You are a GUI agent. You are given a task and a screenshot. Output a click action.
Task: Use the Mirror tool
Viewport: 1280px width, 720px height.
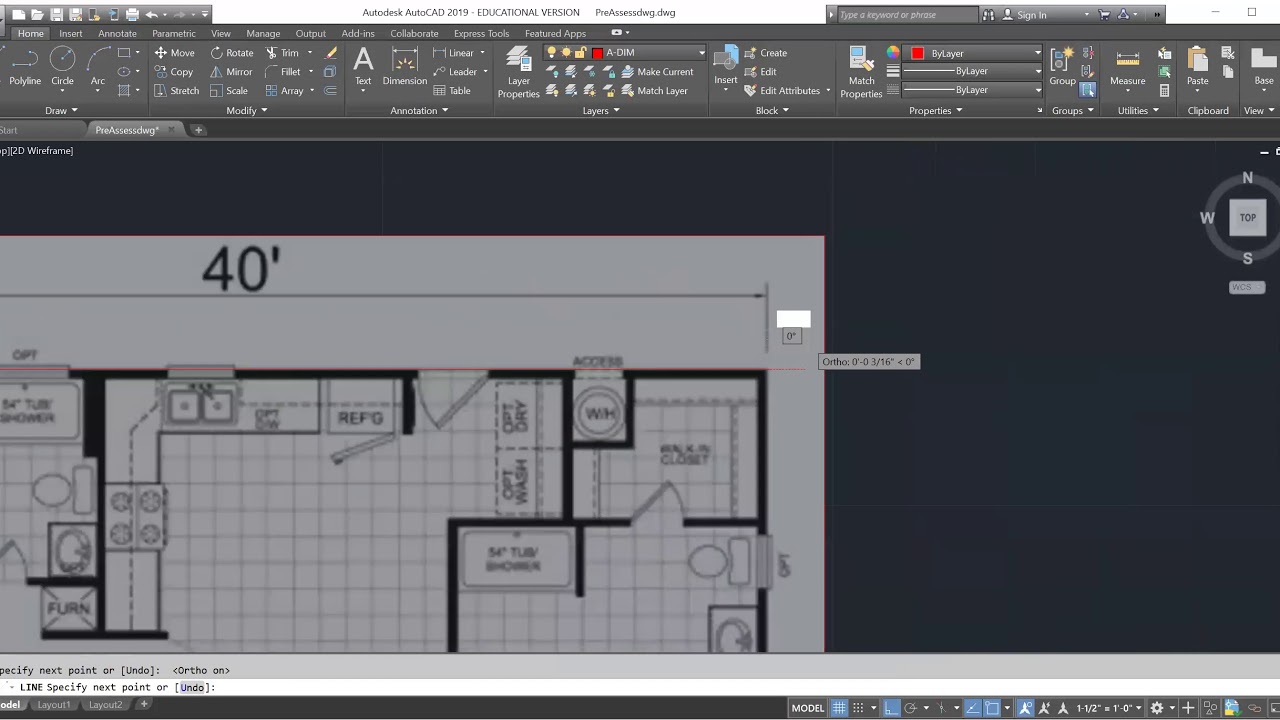pyautogui.click(x=231, y=72)
